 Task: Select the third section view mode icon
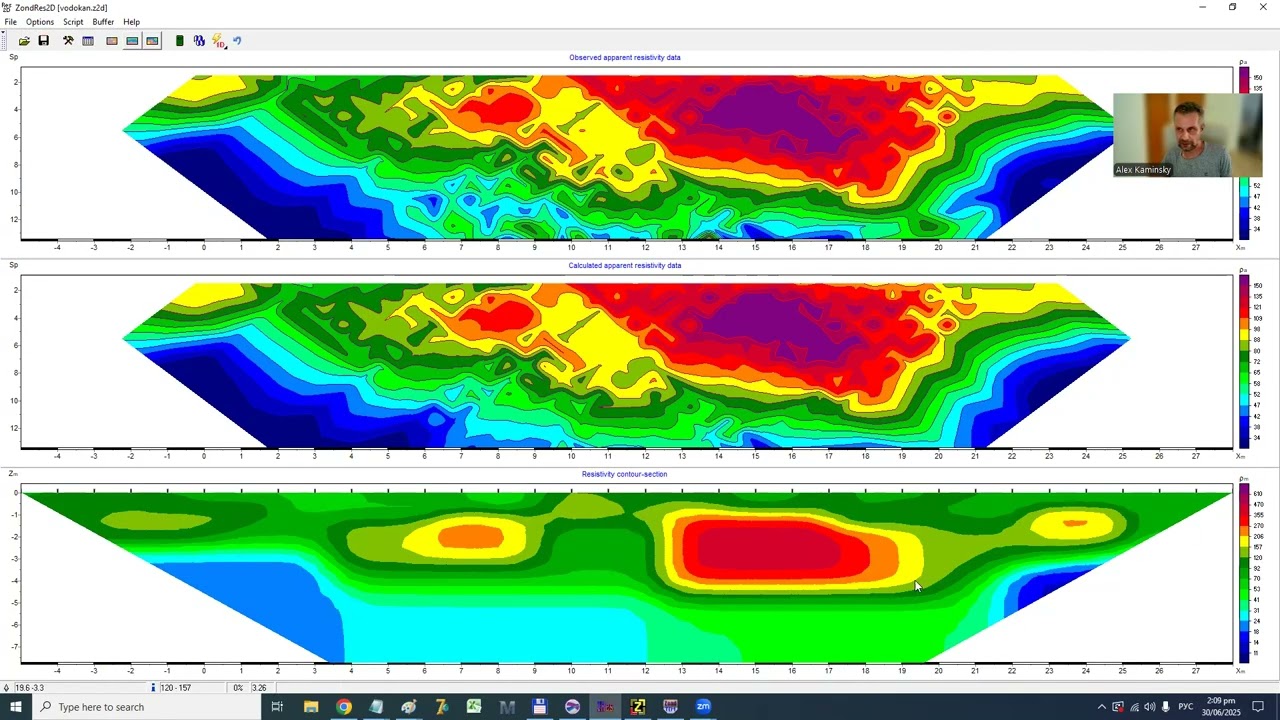(152, 41)
